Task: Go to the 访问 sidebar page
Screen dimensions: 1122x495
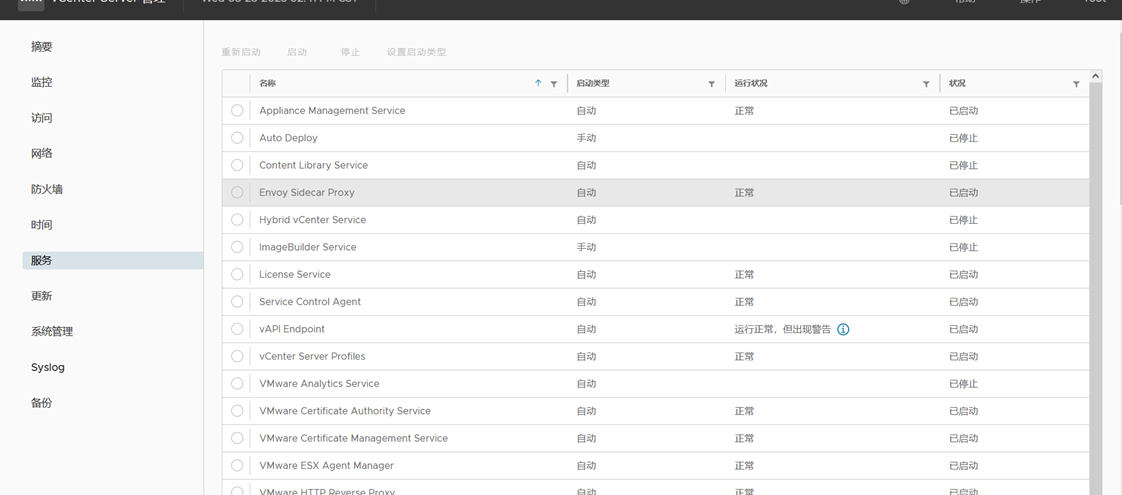Action: (42, 118)
